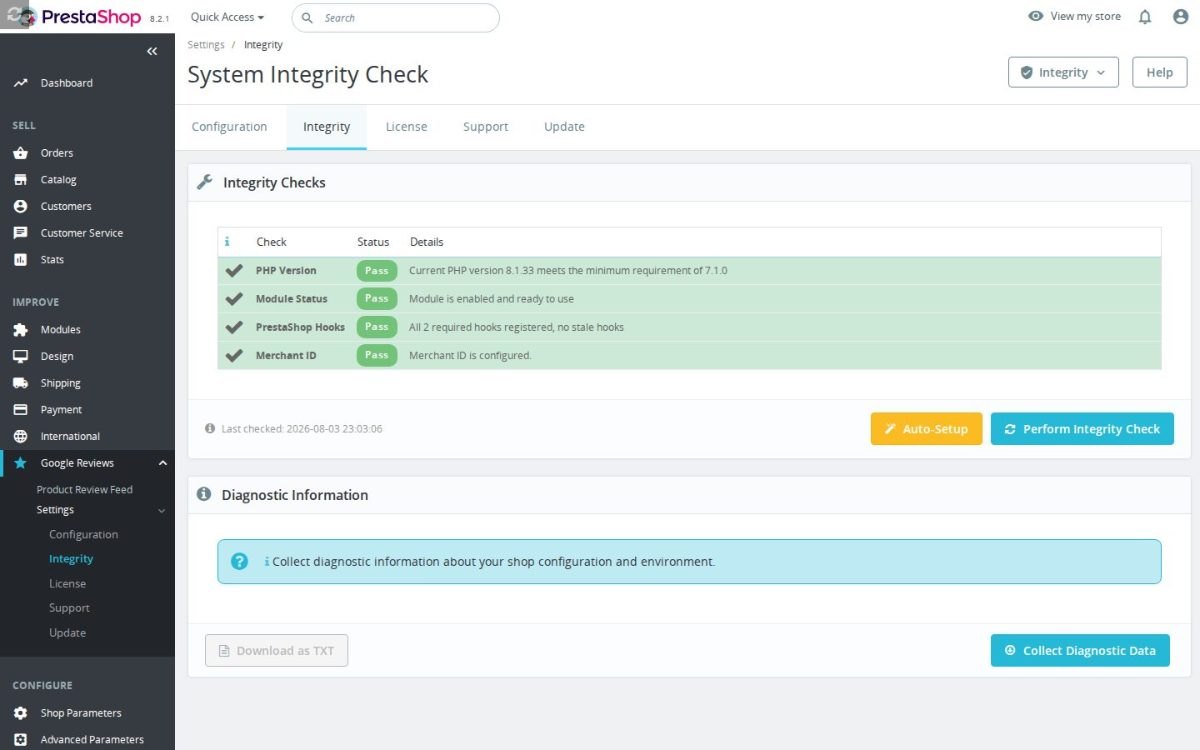Open notifications bell icon

1145,17
